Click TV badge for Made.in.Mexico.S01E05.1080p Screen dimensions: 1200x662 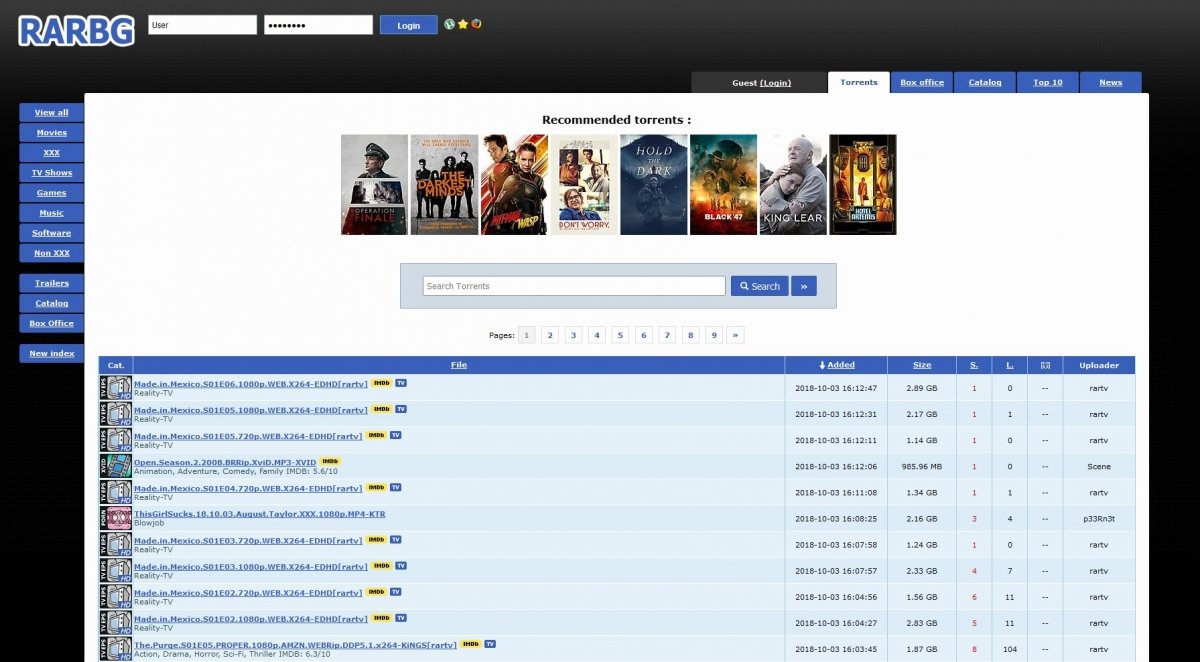401,409
